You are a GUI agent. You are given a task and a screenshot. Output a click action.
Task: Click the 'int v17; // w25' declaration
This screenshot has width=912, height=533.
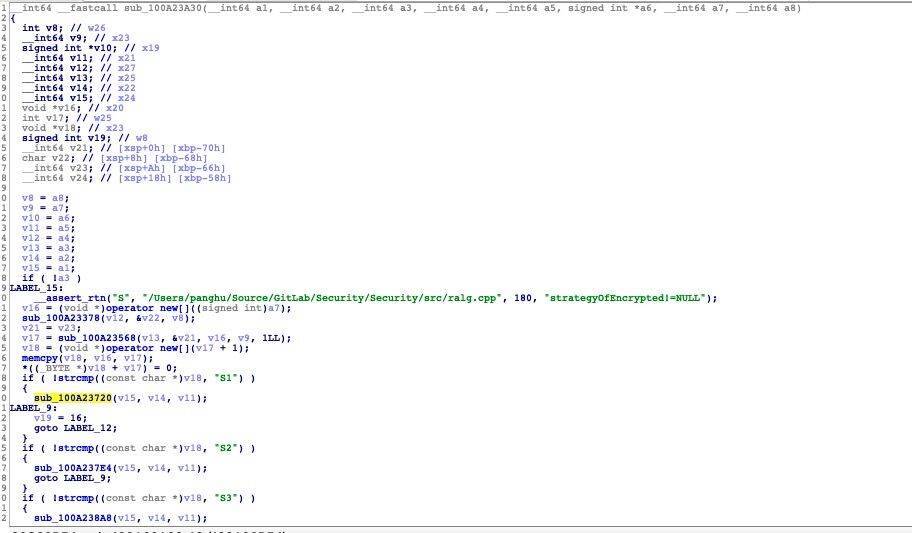pyautogui.click(x=66, y=118)
